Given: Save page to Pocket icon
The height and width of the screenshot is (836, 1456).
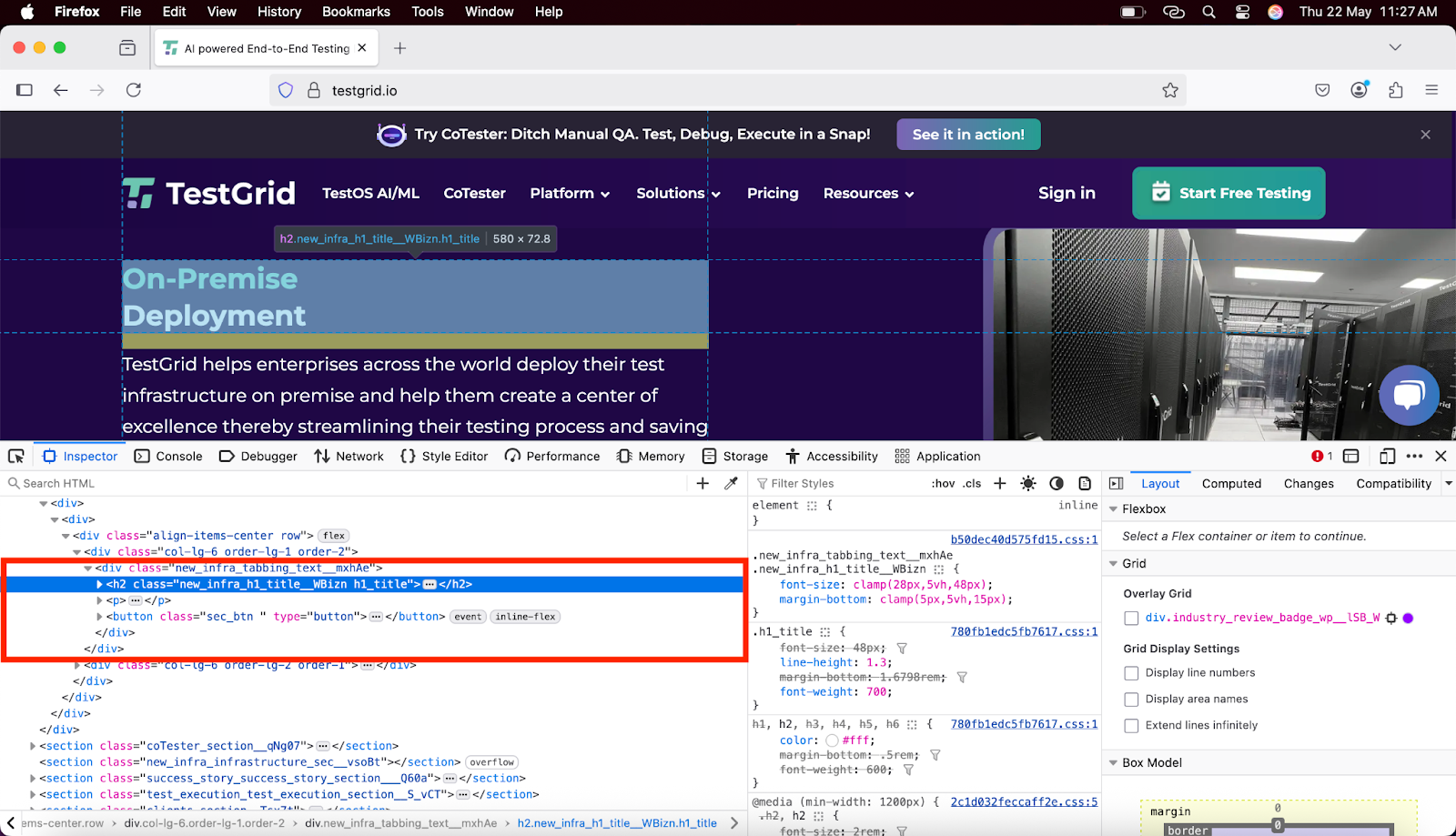Looking at the screenshot, I should pos(1322,89).
